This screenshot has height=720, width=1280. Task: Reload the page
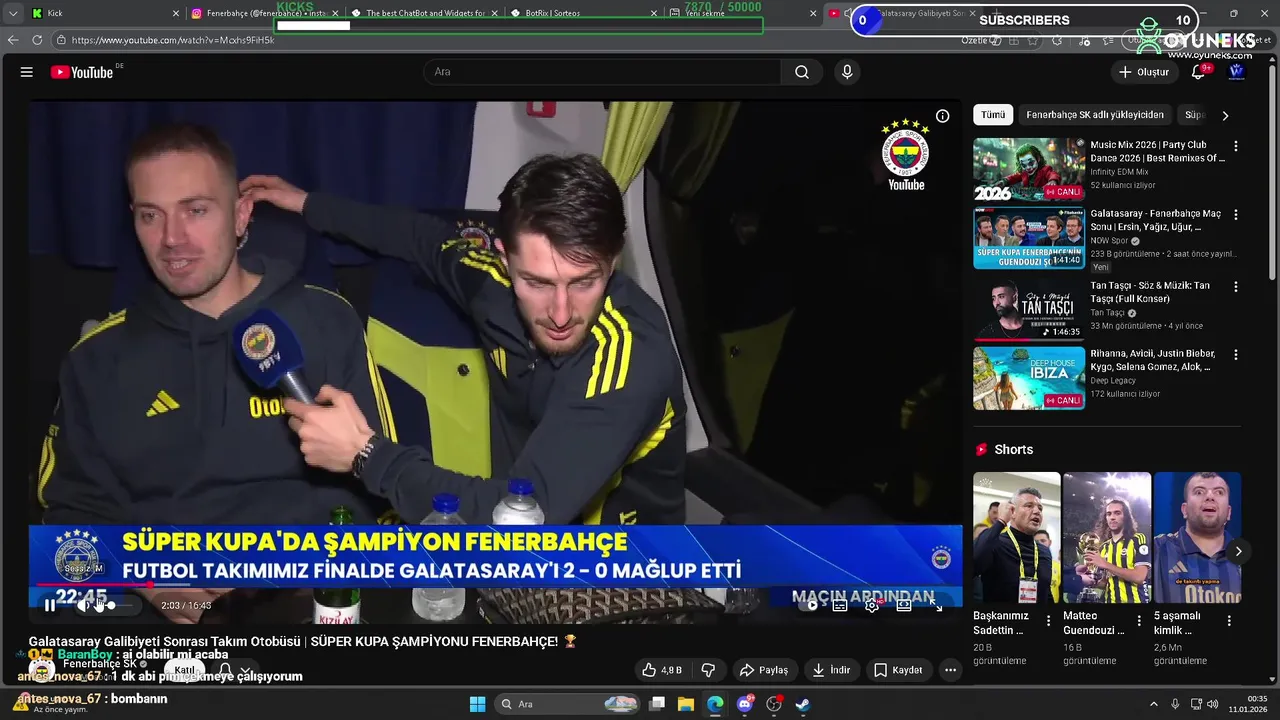[x=37, y=40]
